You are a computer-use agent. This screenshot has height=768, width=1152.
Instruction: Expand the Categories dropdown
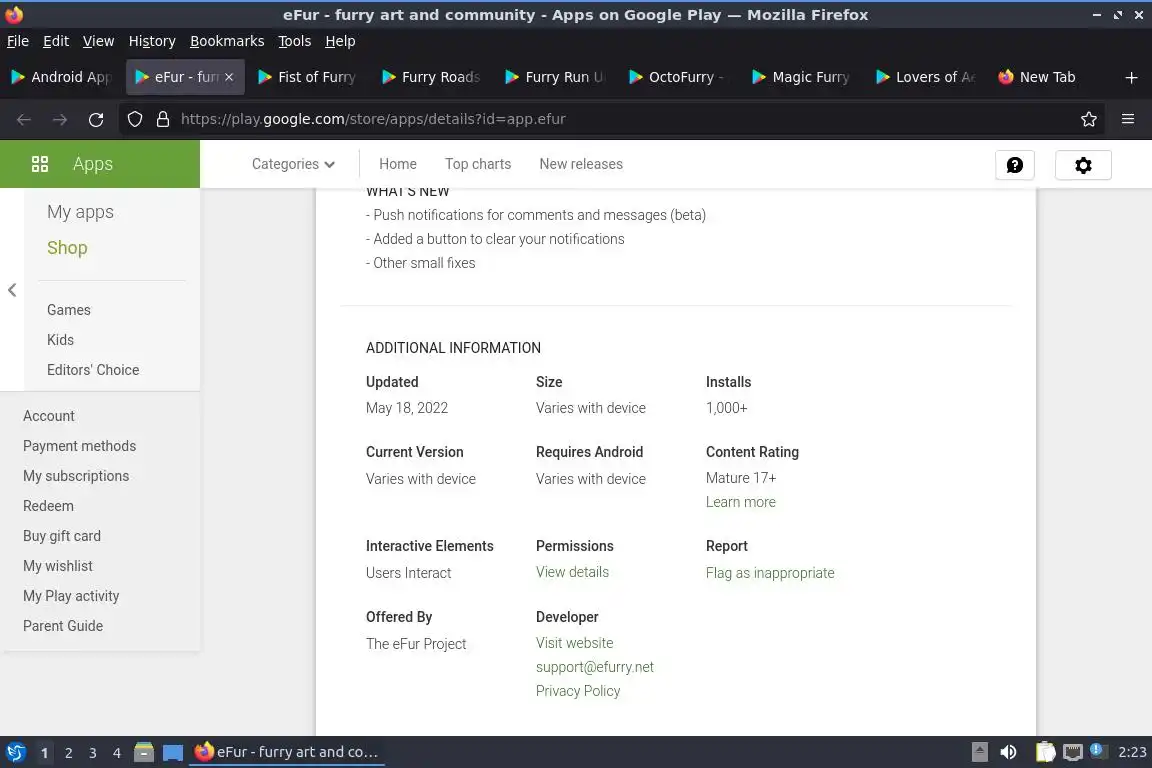click(x=293, y=164)
